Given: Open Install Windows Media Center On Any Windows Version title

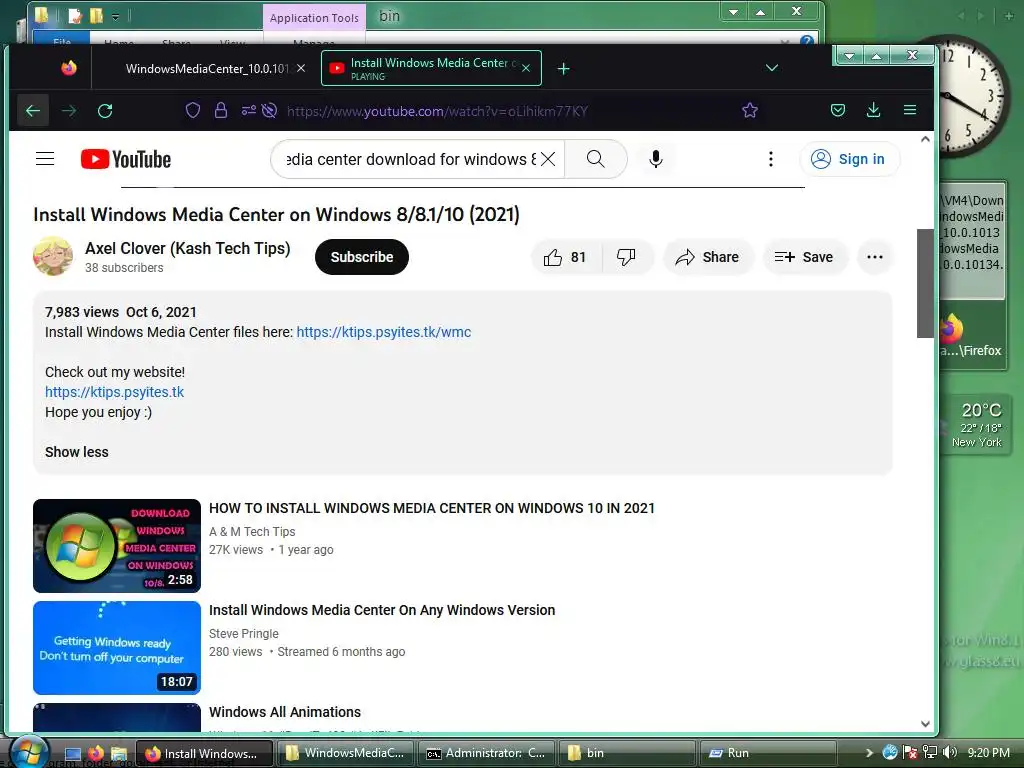Looking at the screenshot, I should click(382, 610).
